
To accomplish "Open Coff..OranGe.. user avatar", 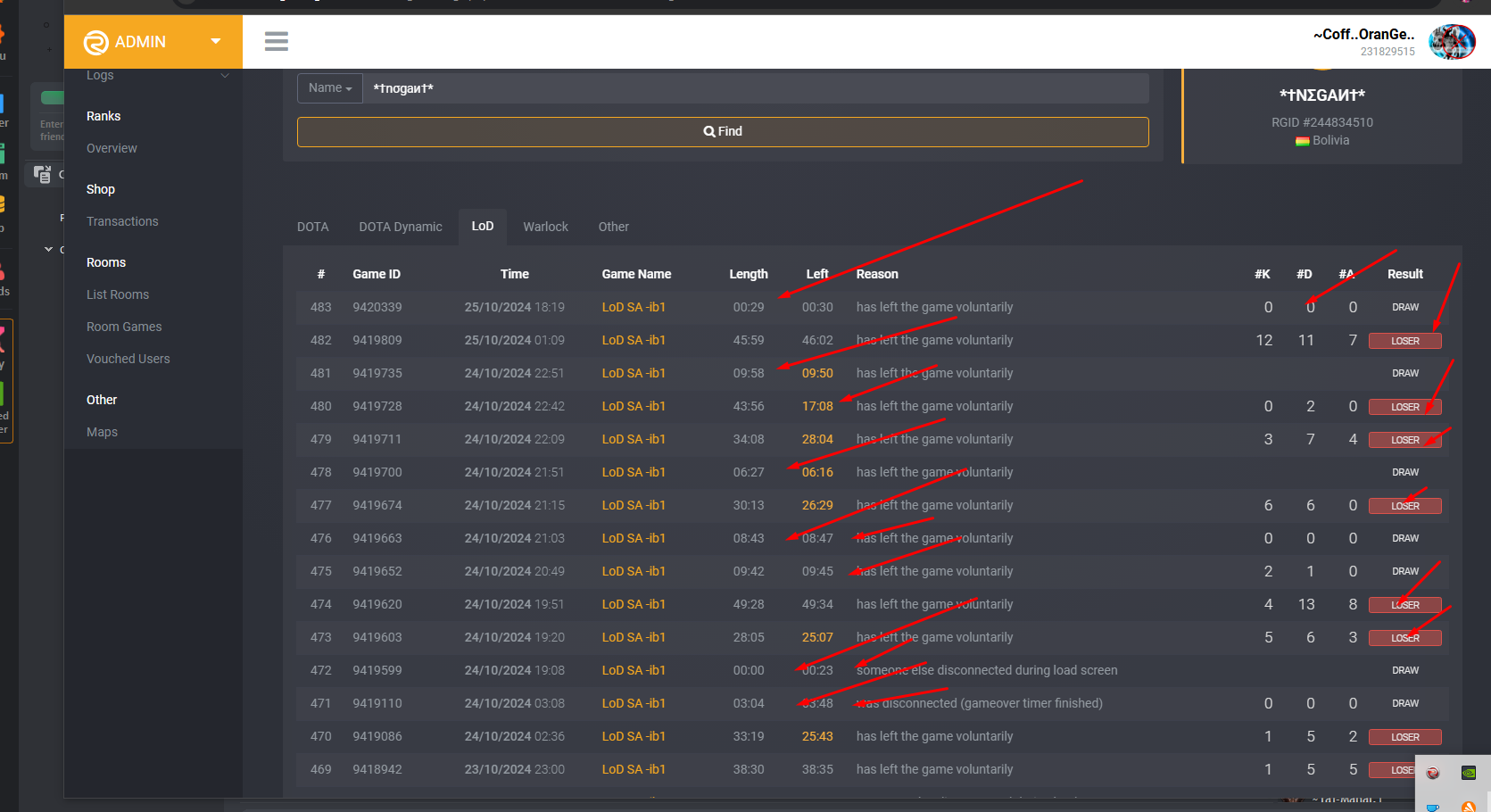I will coord(1452,42).
